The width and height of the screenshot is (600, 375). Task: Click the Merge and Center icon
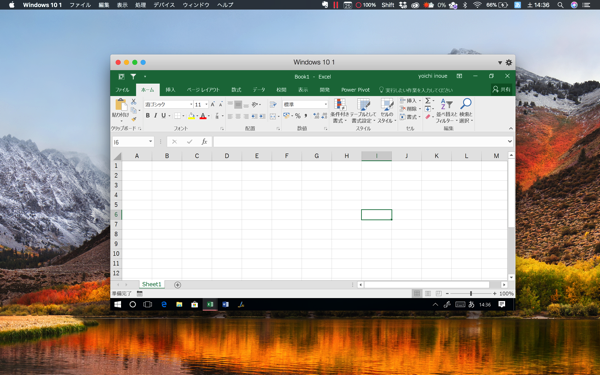pos(273,116)
